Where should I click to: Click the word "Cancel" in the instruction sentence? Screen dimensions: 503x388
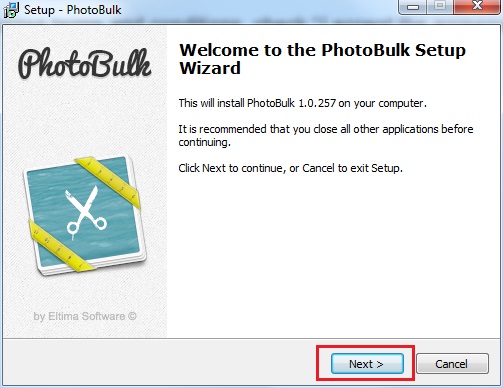coord(318,168)
